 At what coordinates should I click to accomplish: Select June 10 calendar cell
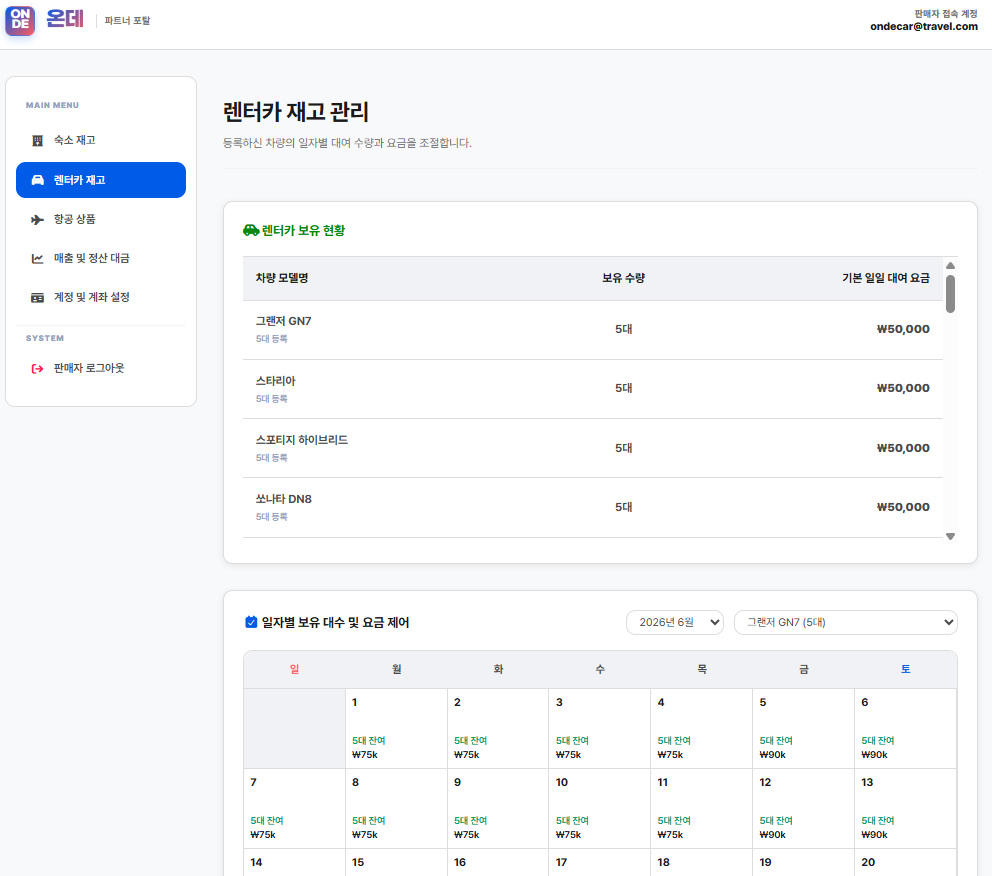tap(600, 809)
